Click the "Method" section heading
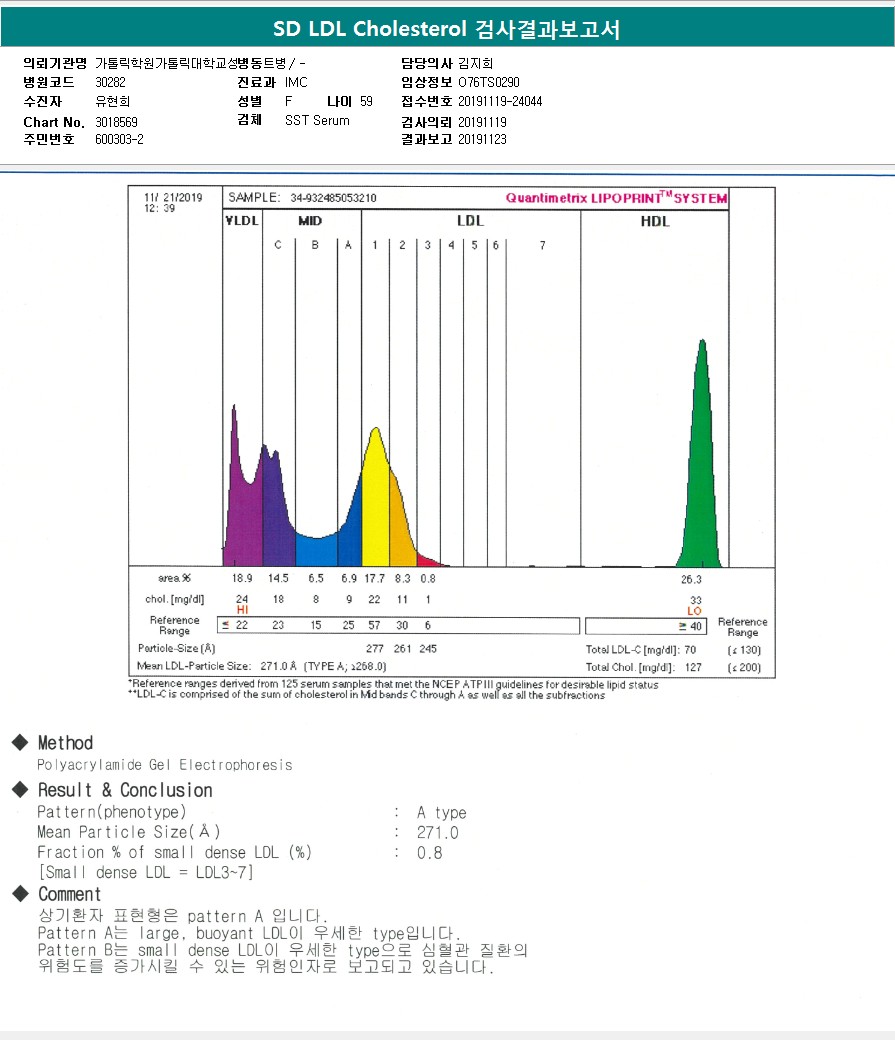The width and height of the screenshot is (895, 1040). coord(65,743)
